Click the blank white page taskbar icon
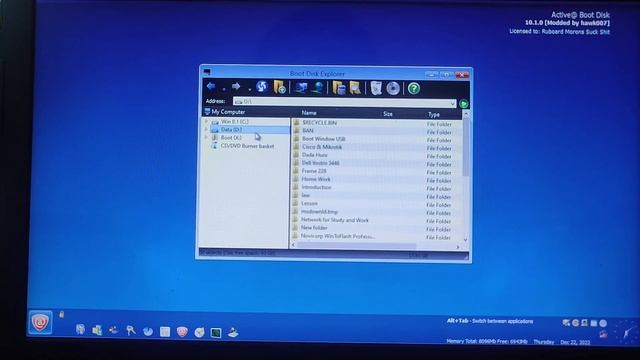 (165, 331)
